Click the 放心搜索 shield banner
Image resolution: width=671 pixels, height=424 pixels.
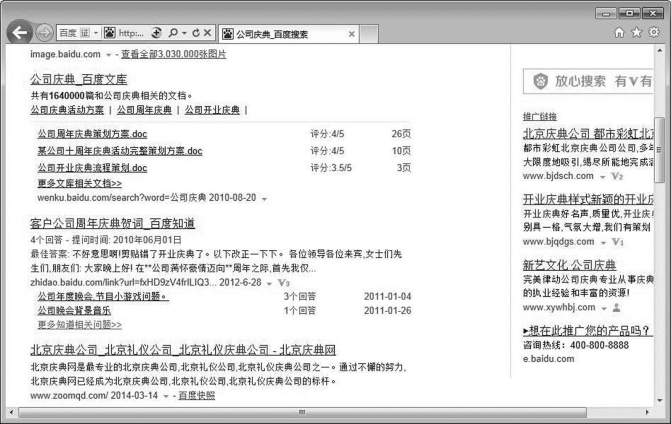(588, 81)
